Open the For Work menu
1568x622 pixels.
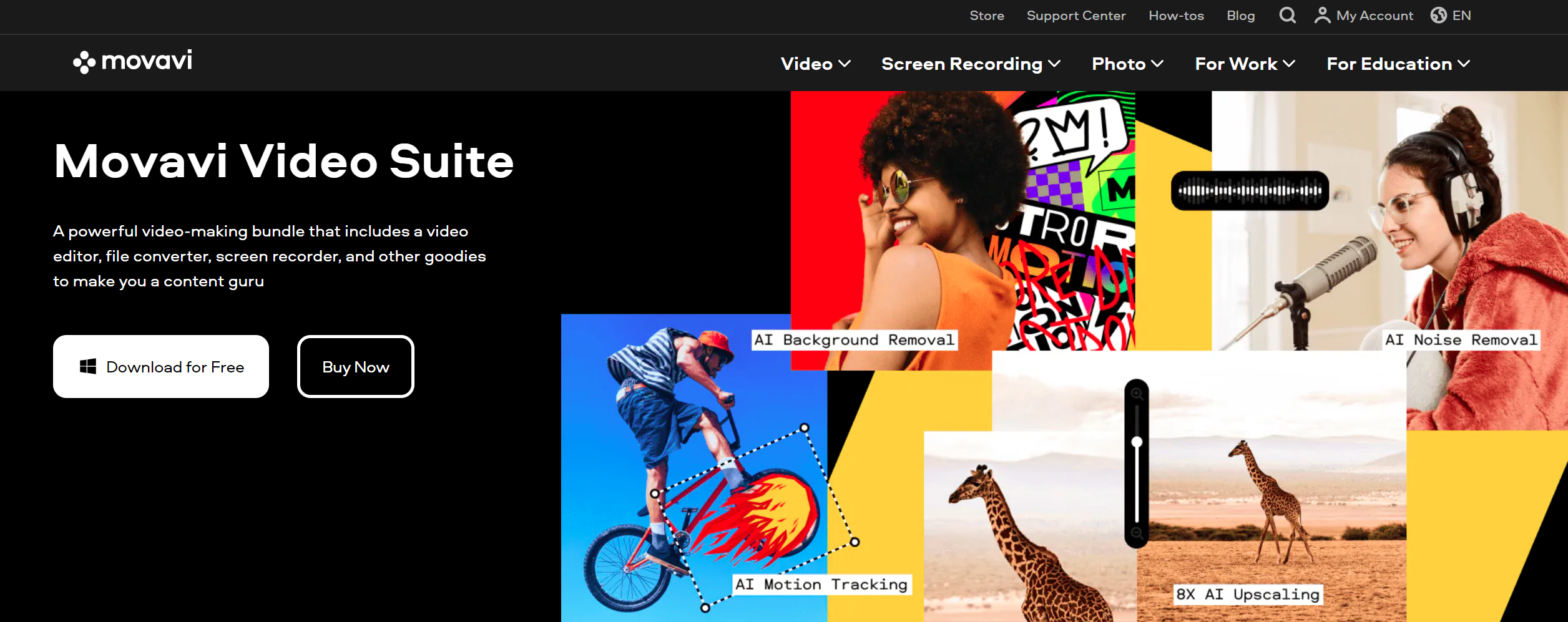1245,64
